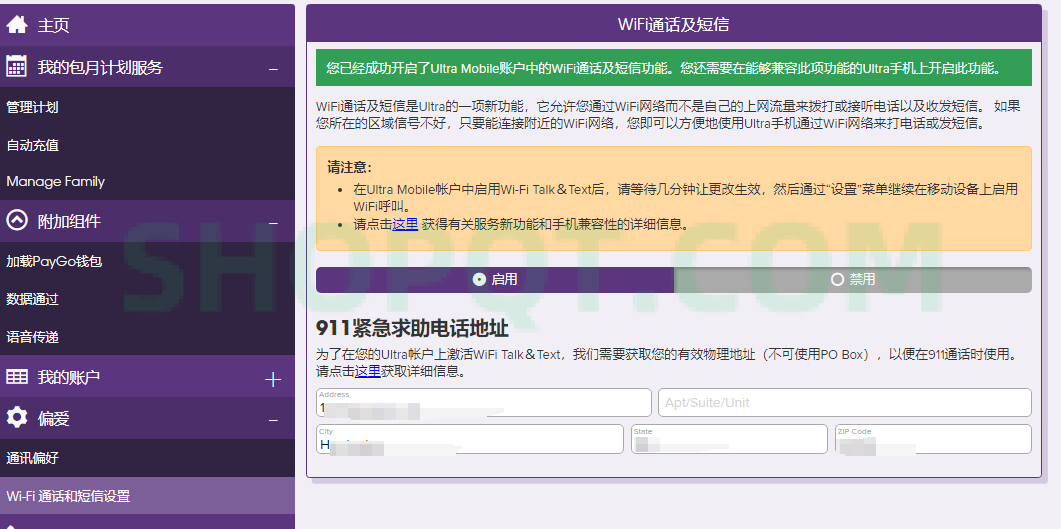Click the 这里 link in the 请注意 box
This screenshot has width=1061, height=529.
[x=405, y=224]
